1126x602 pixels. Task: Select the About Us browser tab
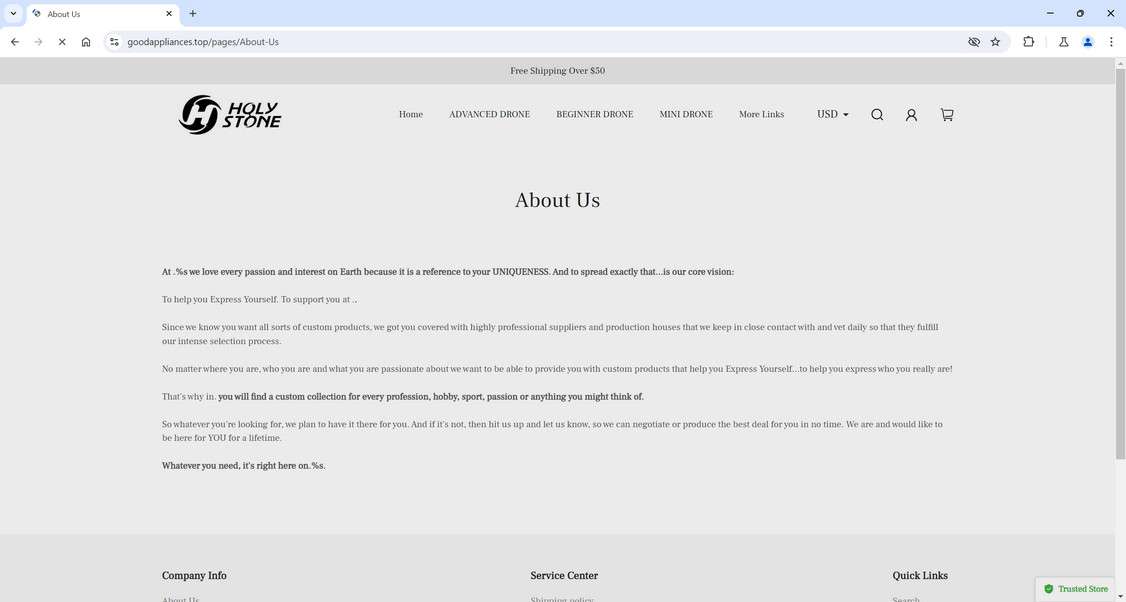point(101,14)
